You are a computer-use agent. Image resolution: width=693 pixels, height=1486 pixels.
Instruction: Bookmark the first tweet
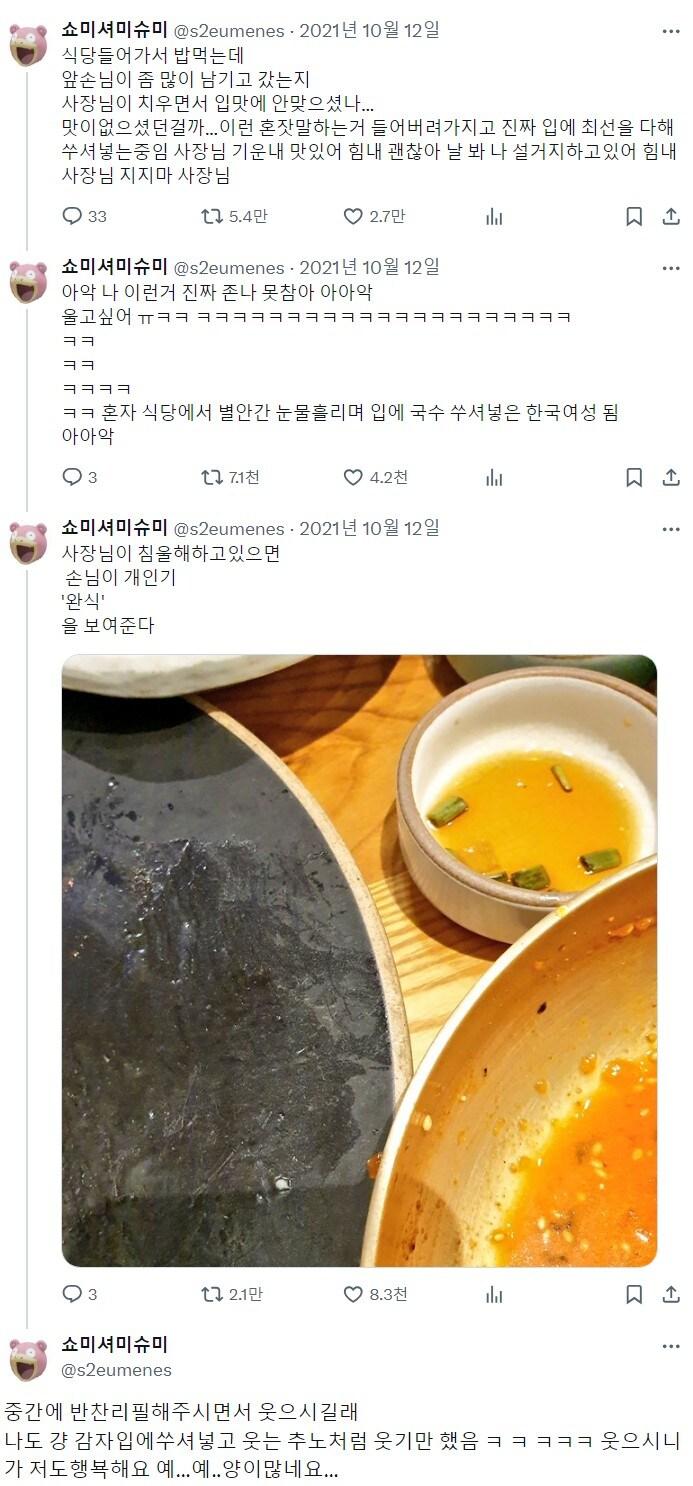pos(634,216)
